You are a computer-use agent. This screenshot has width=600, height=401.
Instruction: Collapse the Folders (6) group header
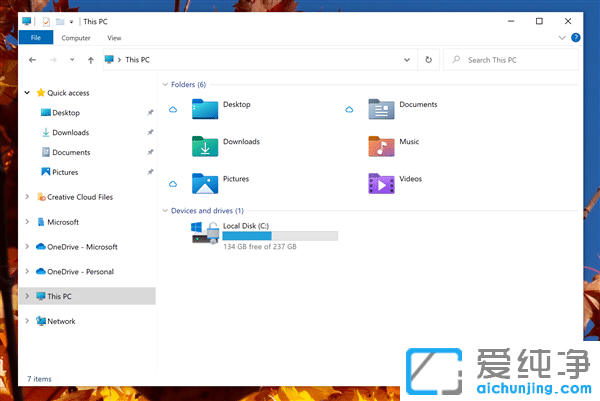pyautogui.click(x=164, y=85)
